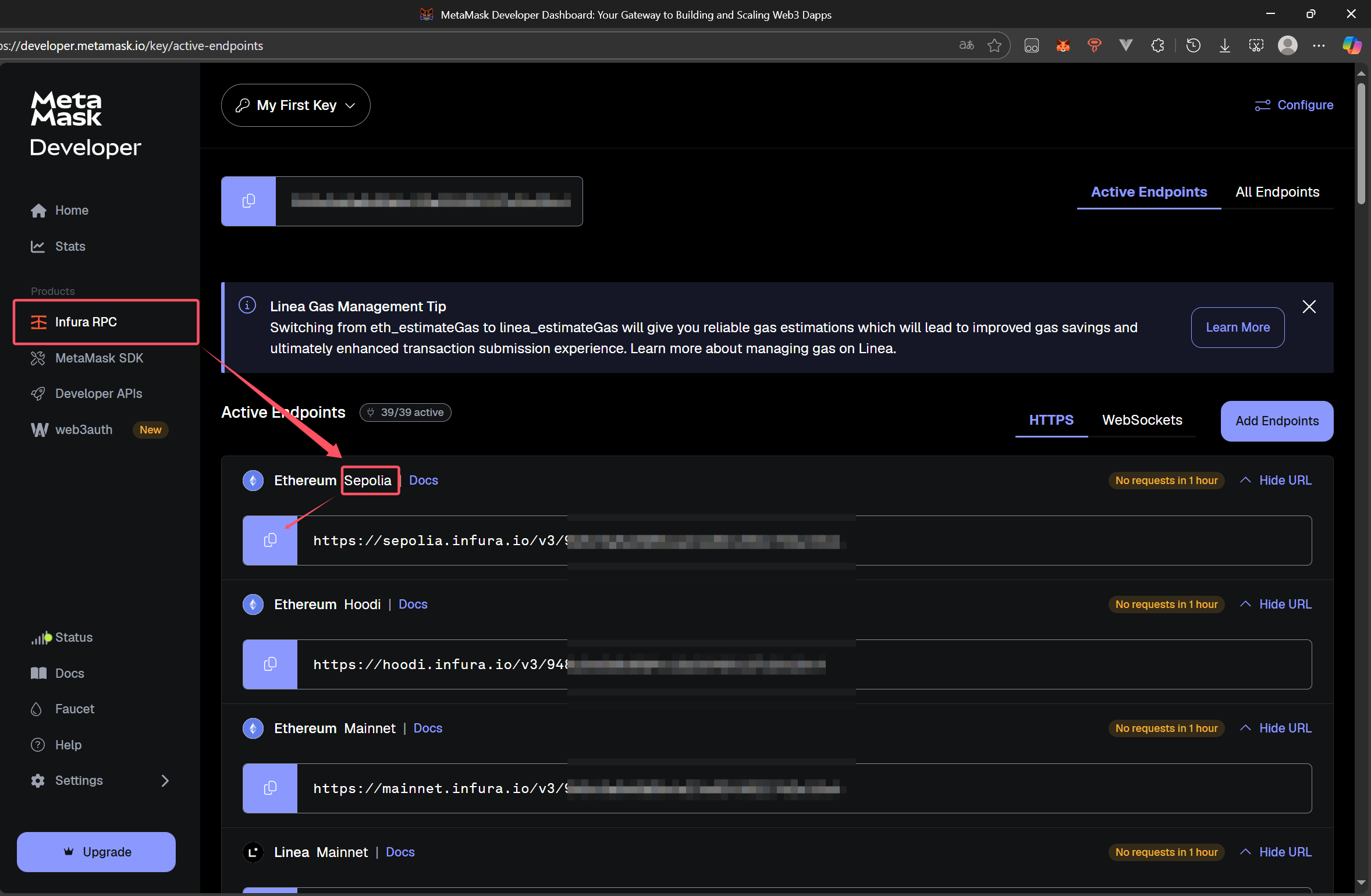The width and height of the screenshot is (1371, 896).
Task: Open the My First Key dropdown
Action: (x=296, y=105)
